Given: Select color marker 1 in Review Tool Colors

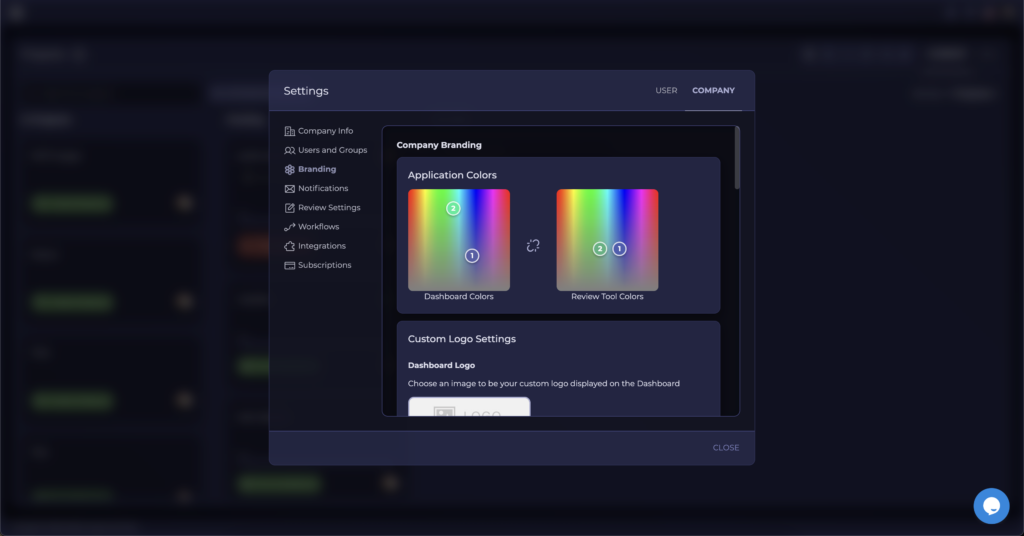Looking at the screenshot, I should 619,249.
